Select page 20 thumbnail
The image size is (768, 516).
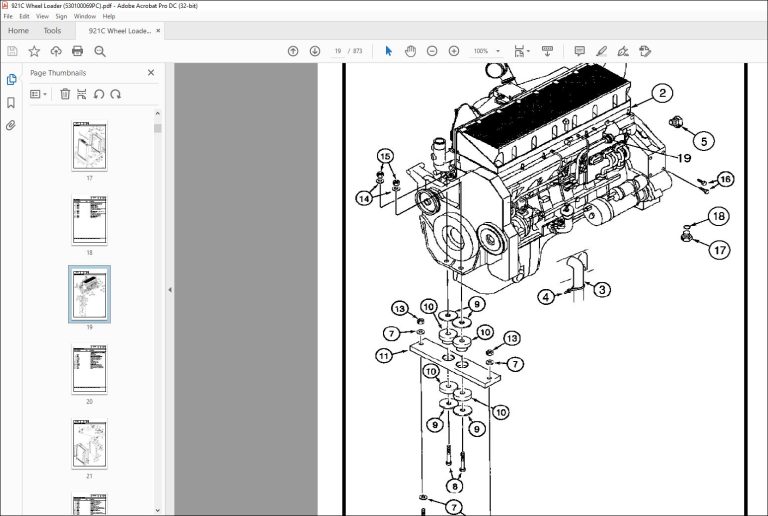point(90,370)
